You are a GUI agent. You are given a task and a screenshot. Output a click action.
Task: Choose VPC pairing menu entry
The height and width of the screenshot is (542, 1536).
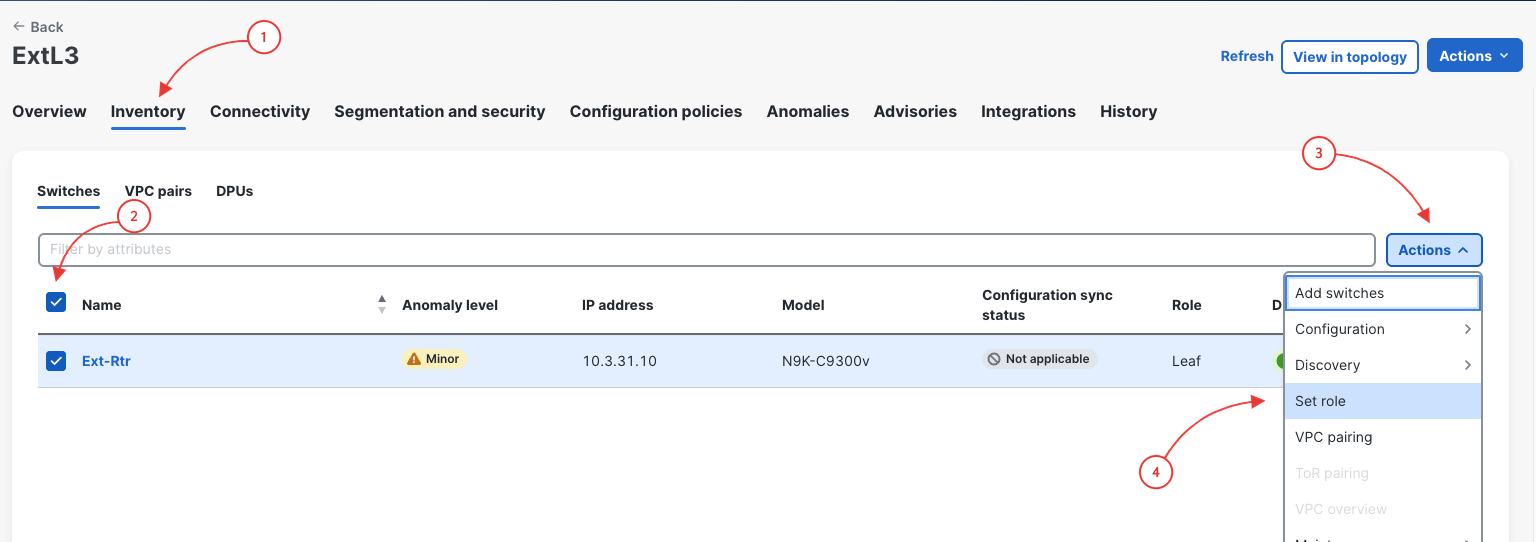(x=1383, y=437)
